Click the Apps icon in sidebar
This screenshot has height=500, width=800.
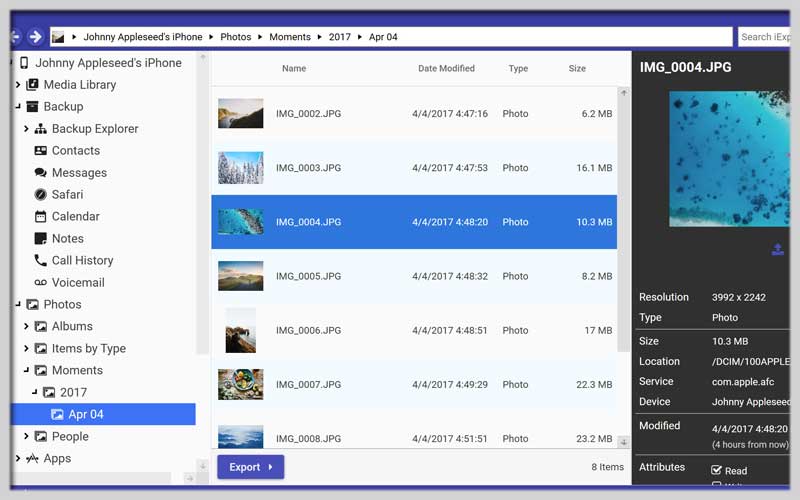point(32,458)
